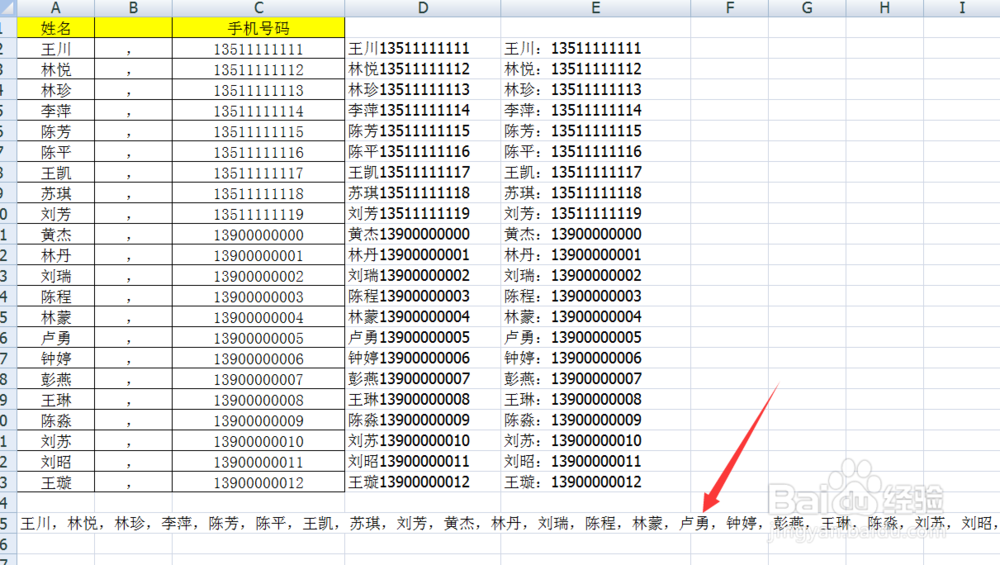Image resolution: width=1000 pixels, height=565 pixels.
Task: Select column C header
Action: click(258, 8)
